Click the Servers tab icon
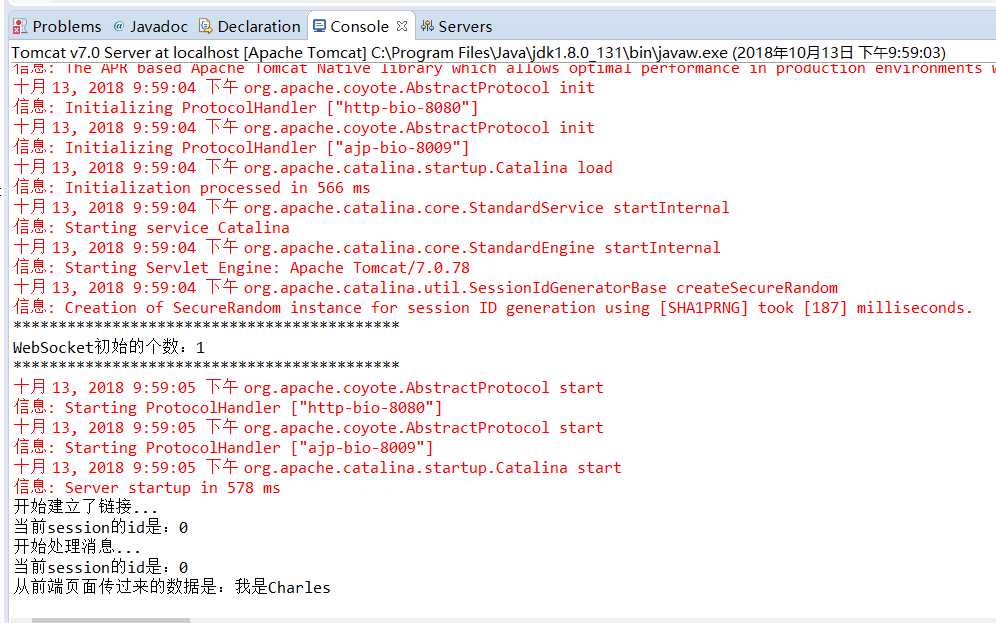Image resolution: width=996 pixels, height=623 pixels. point(427,26)
